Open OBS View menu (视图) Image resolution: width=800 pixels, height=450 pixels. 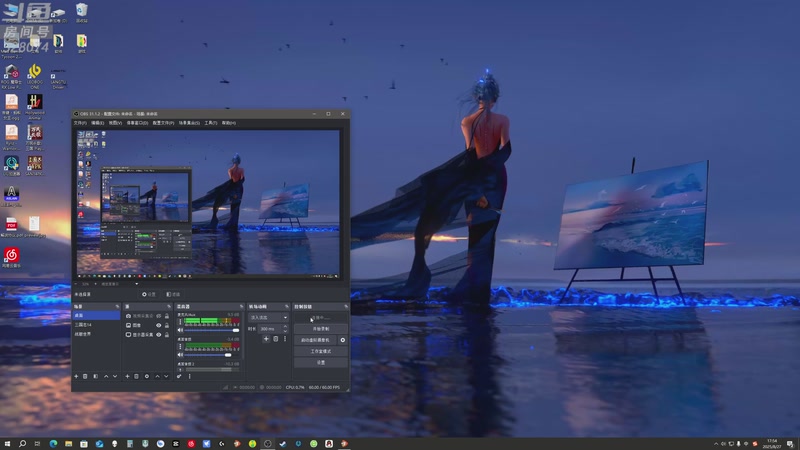point(115,123)
